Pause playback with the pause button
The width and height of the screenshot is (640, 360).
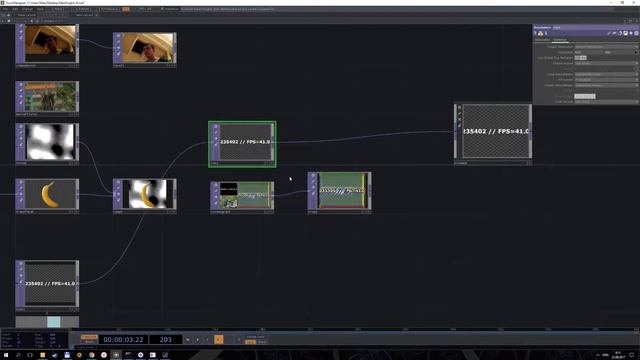click(x=198, y=340)
